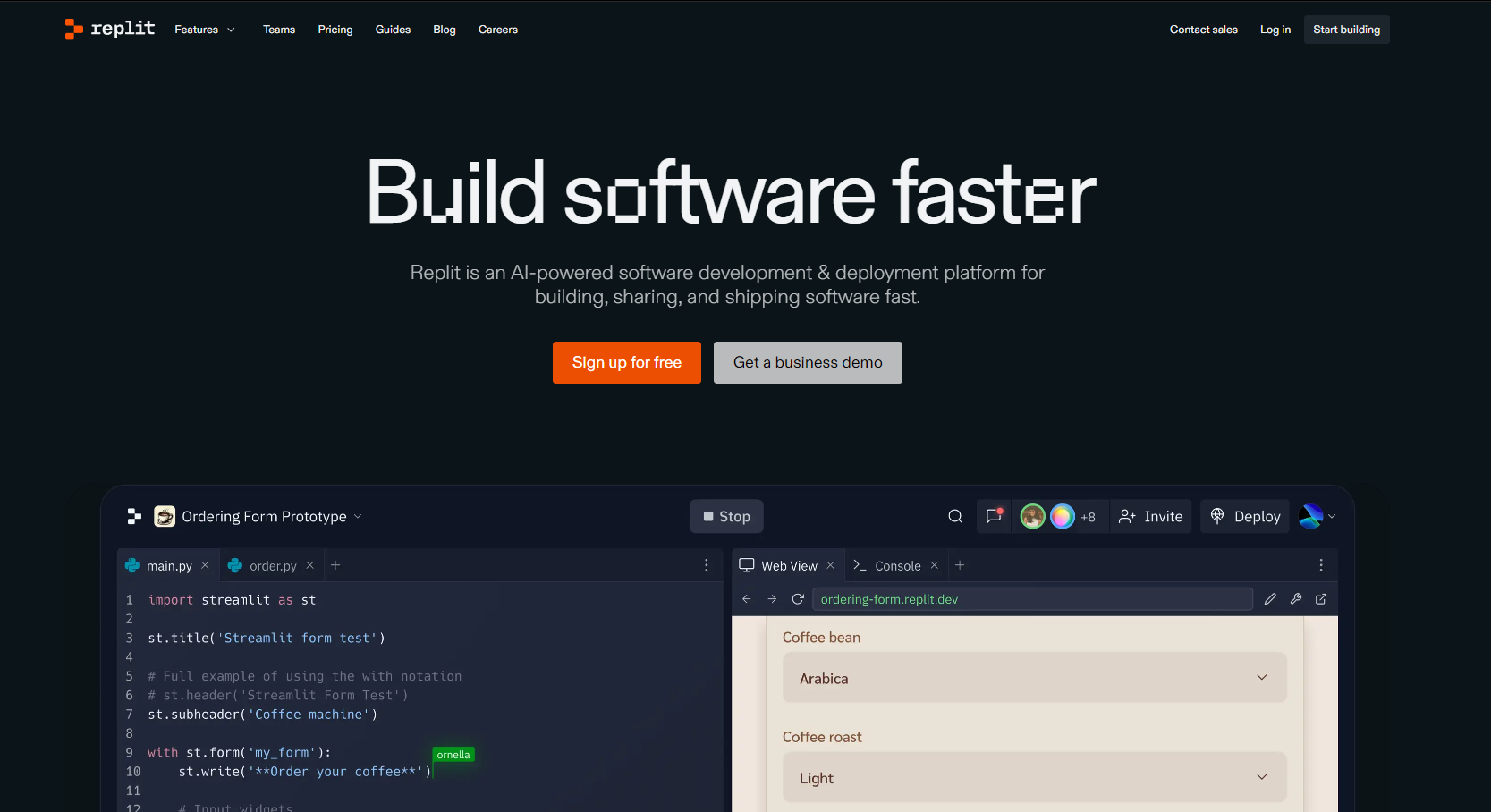Expand the Features dropdown in navigation
Image resolution: width=1491 pixels, height=812 pixels.
point(205,30)
